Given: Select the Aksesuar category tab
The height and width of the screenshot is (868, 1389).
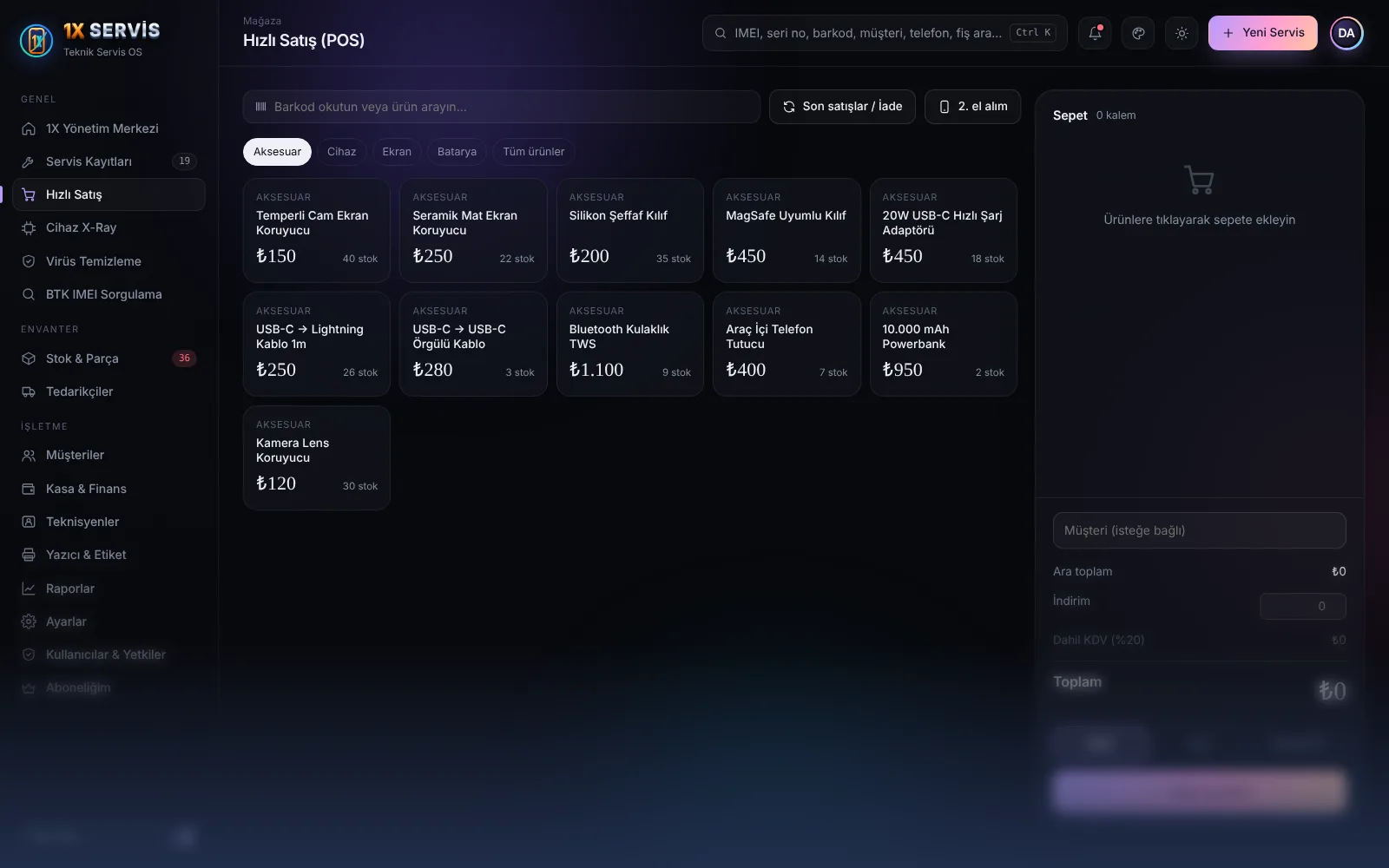Looking at the screenshot, I should [x=277, y=152].
